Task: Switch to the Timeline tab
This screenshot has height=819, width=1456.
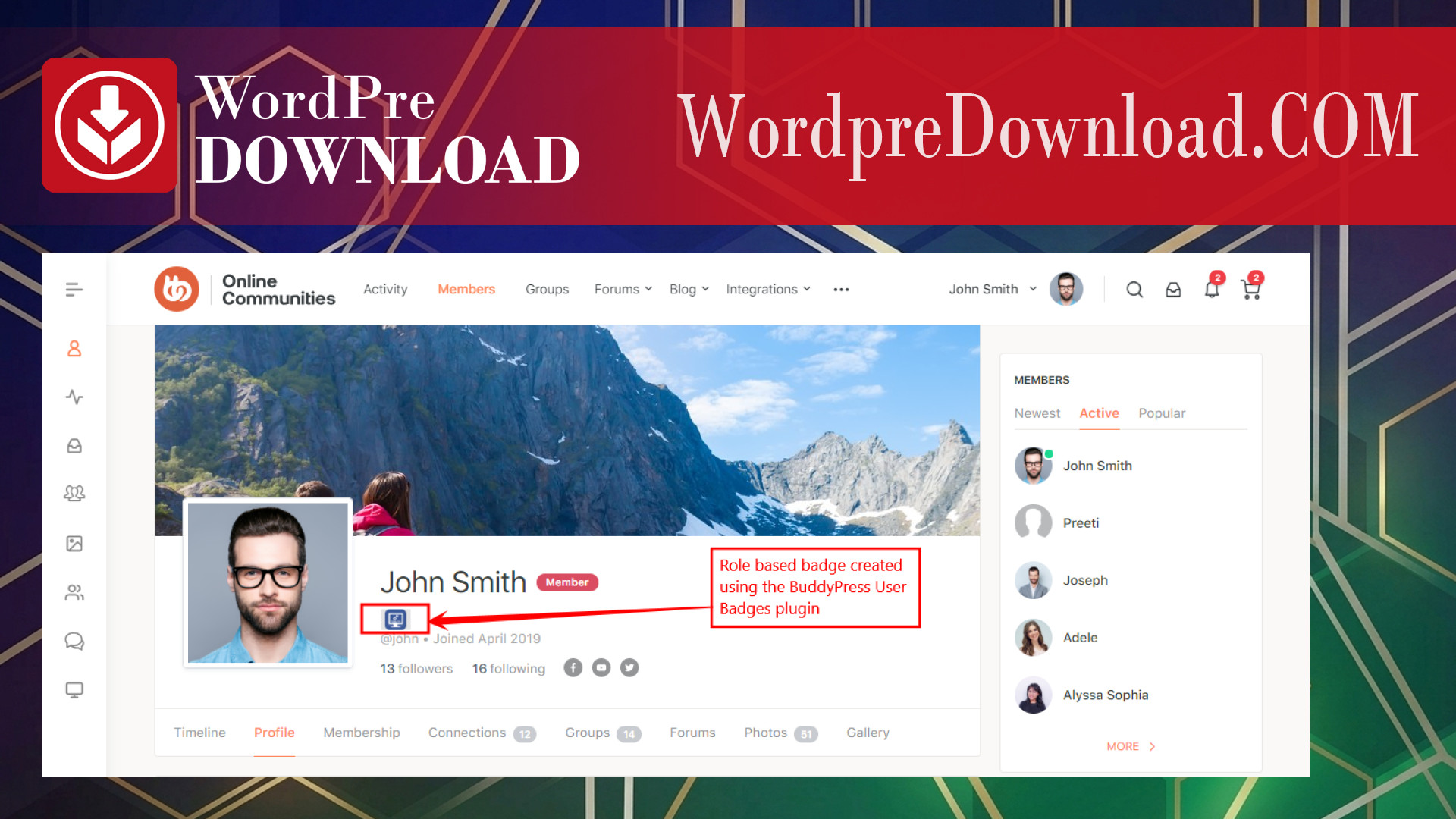Action: coord(199,733)
